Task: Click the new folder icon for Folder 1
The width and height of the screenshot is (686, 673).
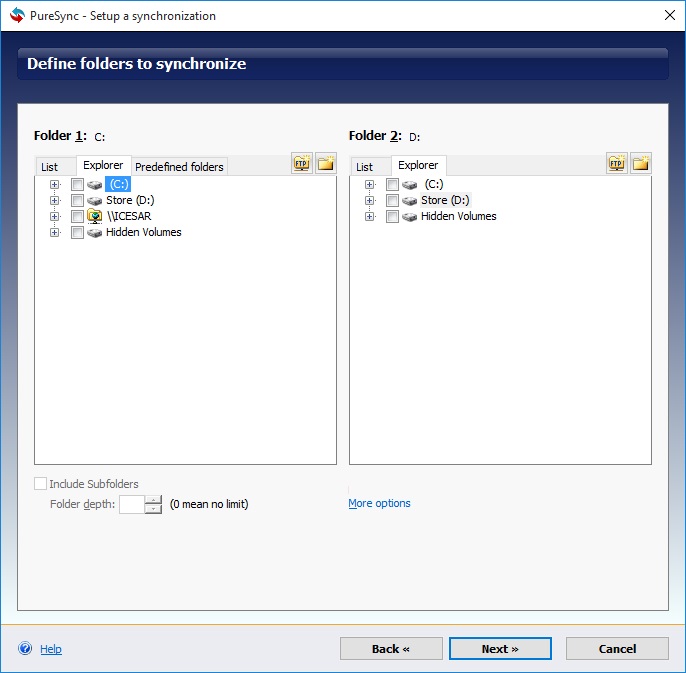Action: pos(326,164)
